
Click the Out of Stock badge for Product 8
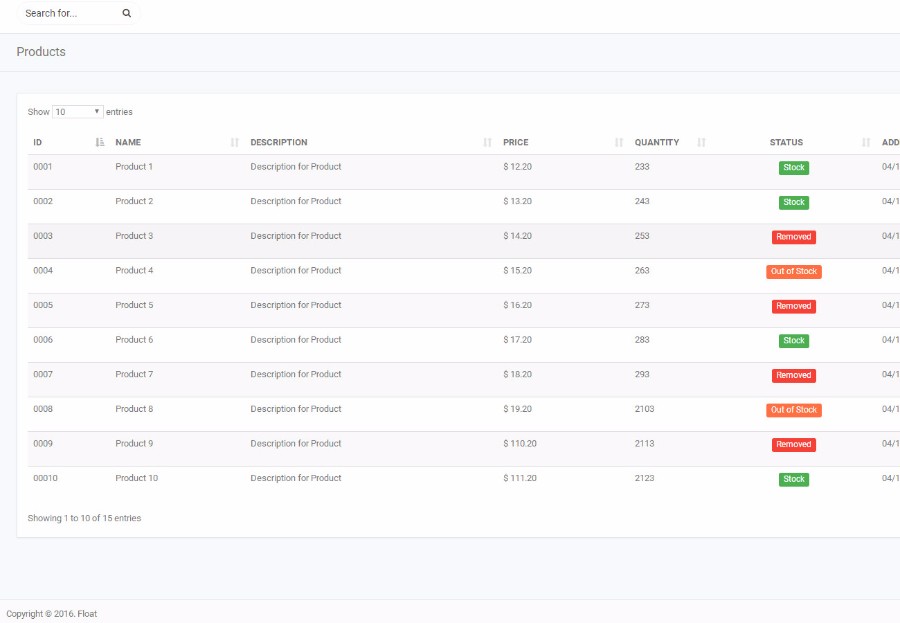click(793, 410)
